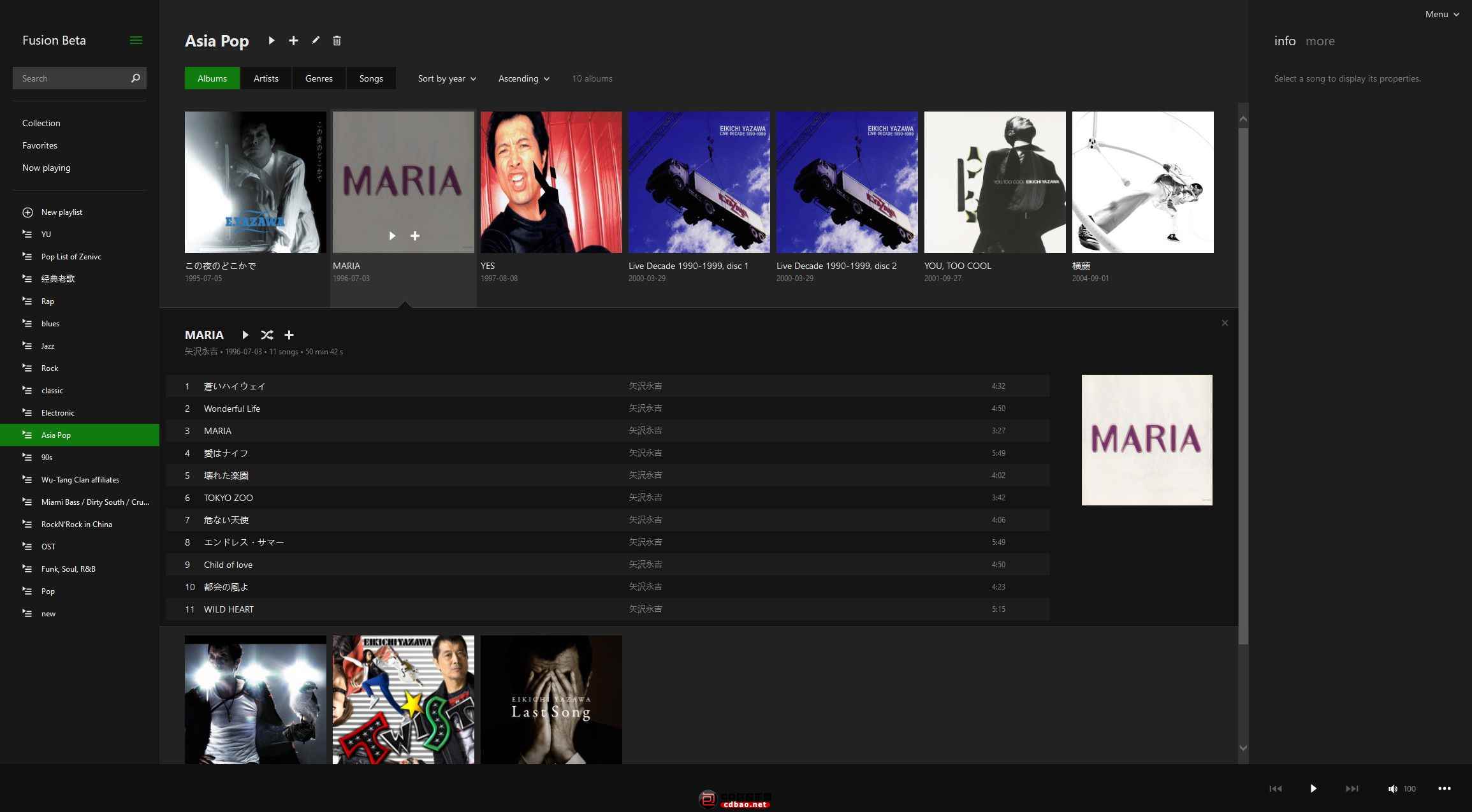The width and height of the screenshot is (1472, 812).
Task: Open the Rock playlist
Action: (x=80, y=368)
